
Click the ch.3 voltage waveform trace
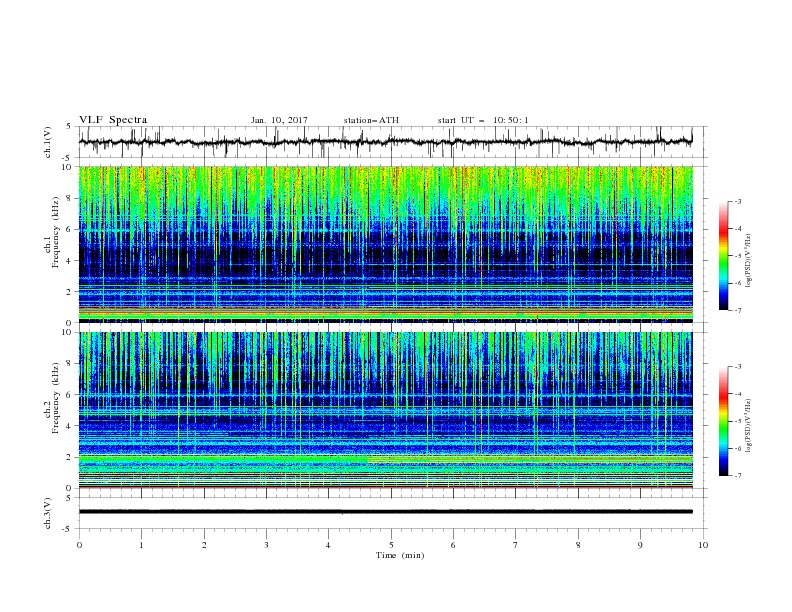tap(386, 512)
